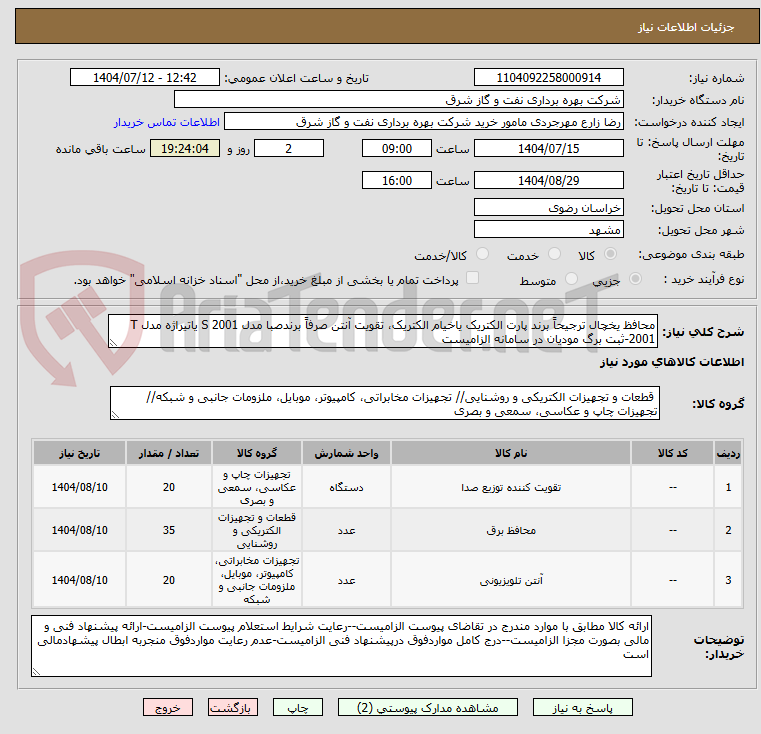Click the دستگاه unit cell in row 1

click(x=346, y=487)
